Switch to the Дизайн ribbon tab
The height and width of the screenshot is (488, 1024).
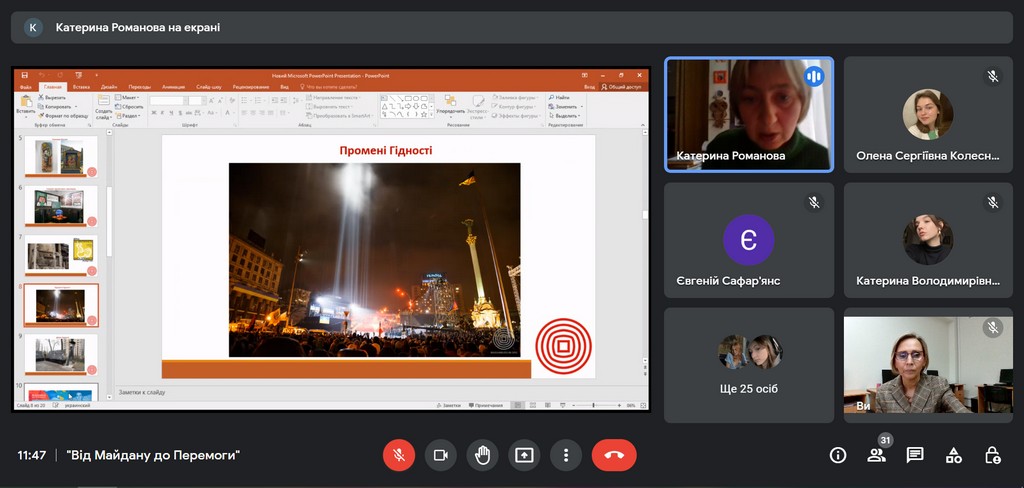click(108, 87)
